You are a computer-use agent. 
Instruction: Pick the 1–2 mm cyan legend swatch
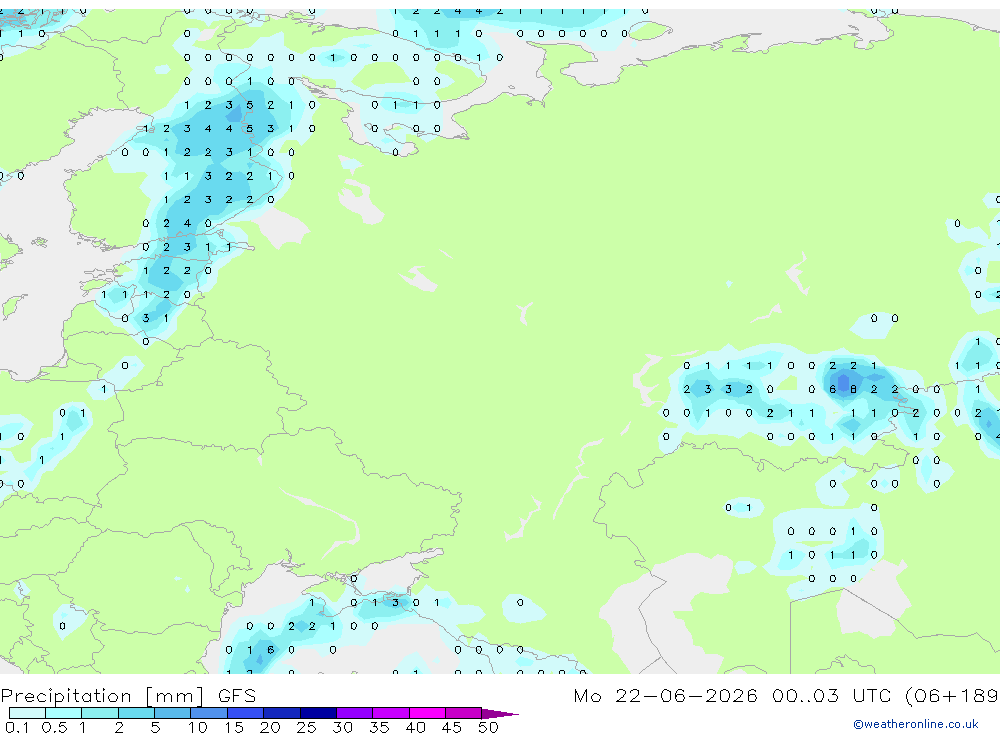(100, 713)
